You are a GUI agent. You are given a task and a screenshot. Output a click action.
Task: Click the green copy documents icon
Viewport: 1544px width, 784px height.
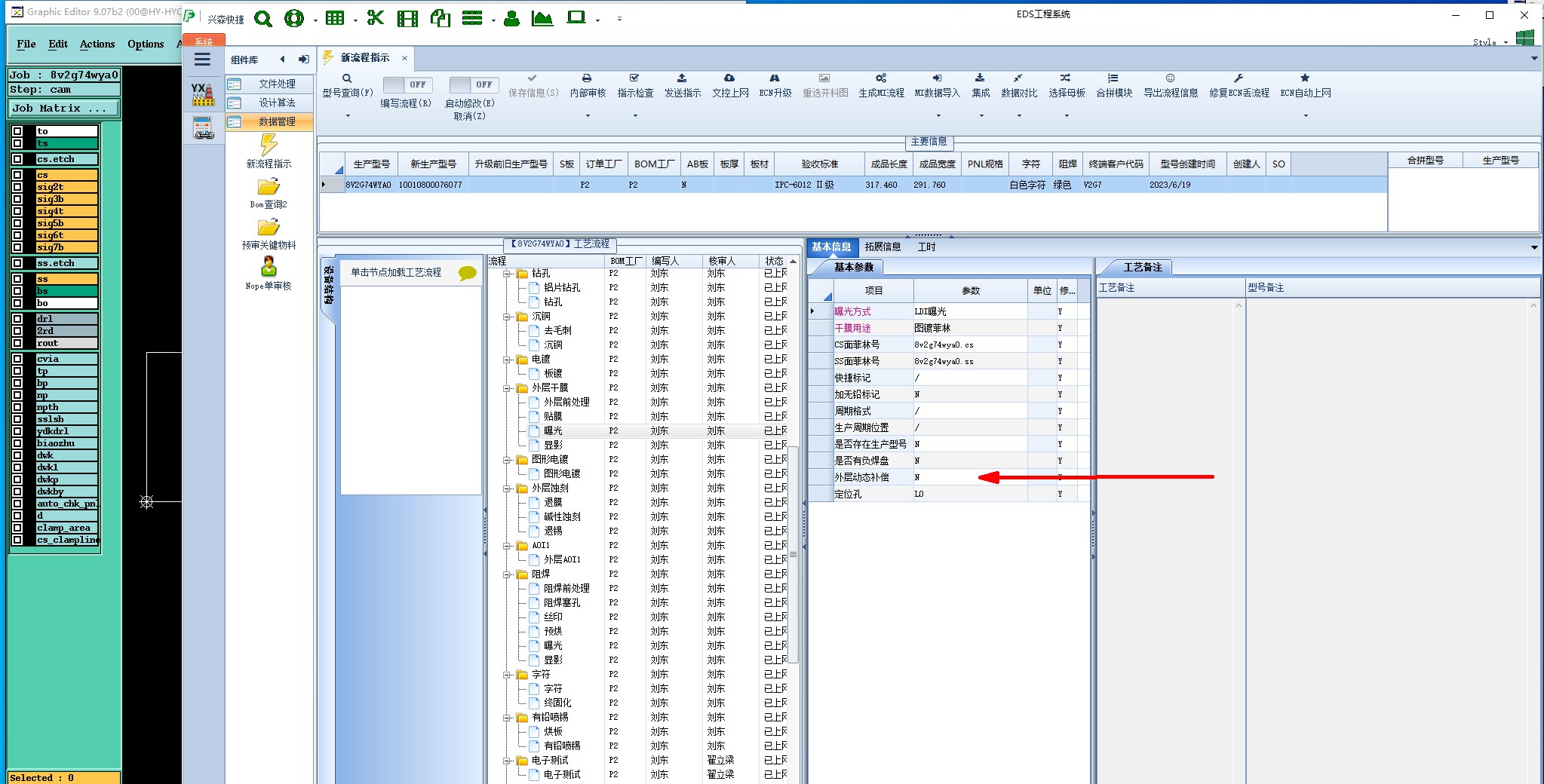tap(440, 18)
